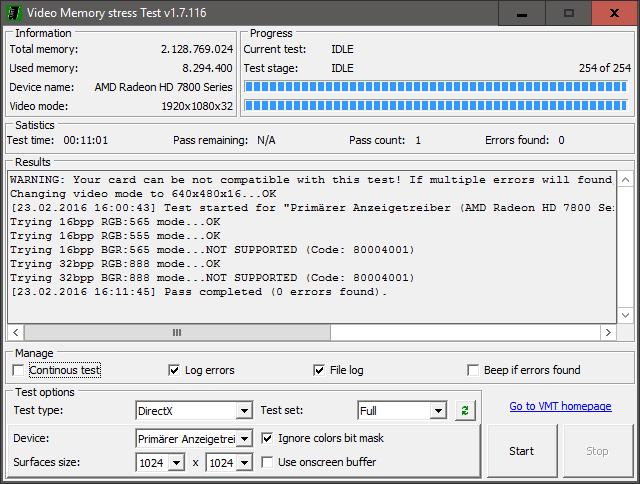Start the memory test

click(522, 451)
